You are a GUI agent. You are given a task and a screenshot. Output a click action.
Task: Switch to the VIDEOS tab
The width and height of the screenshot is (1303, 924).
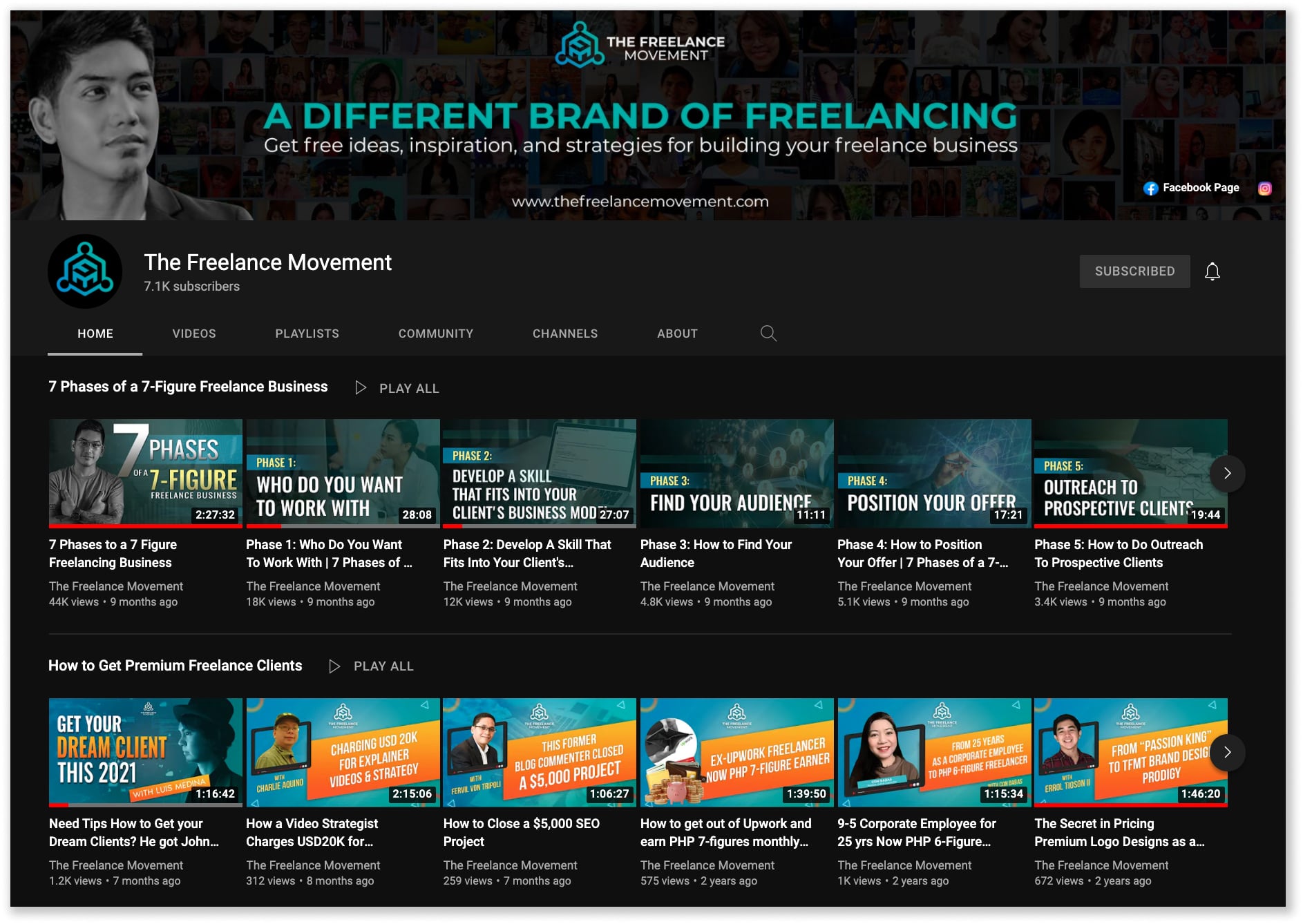pyautogui.click(x=193, y=334)
